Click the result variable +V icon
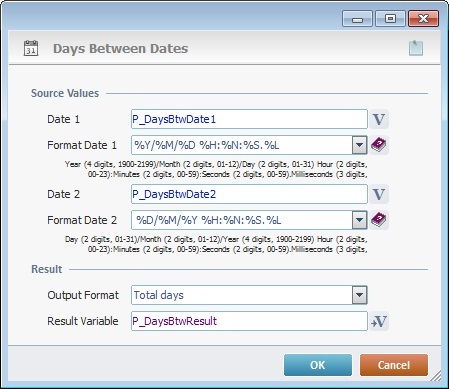 coord(379,321)
